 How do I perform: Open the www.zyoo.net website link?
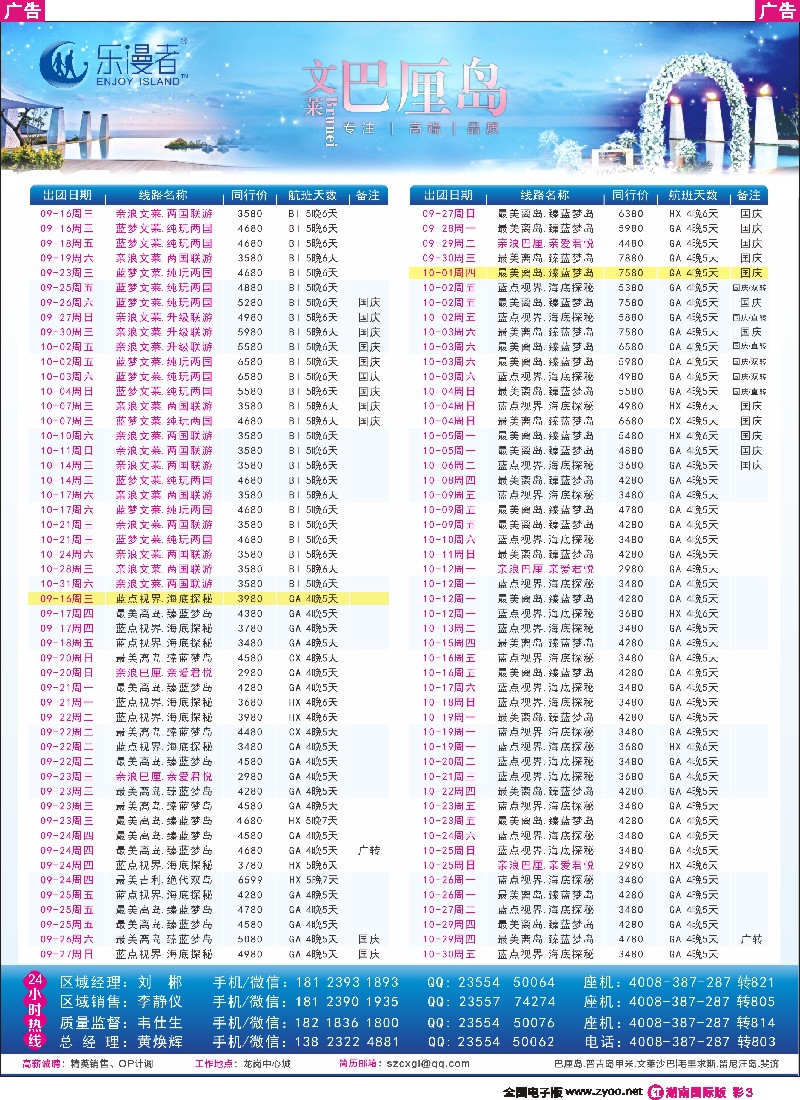coord(604,1092)
